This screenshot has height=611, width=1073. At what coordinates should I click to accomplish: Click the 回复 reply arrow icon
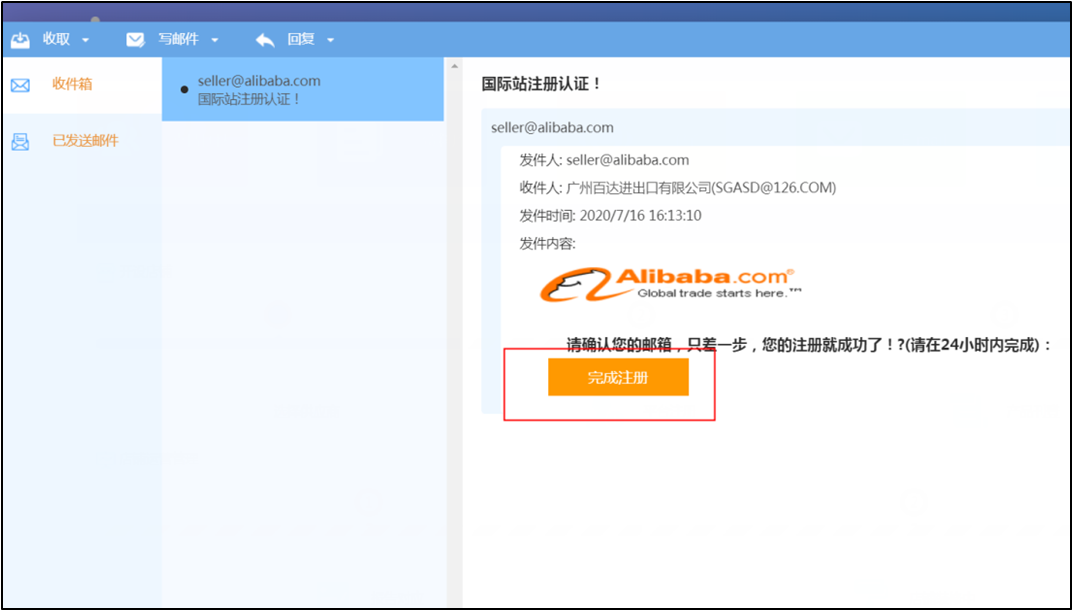[x=265, y=40]
